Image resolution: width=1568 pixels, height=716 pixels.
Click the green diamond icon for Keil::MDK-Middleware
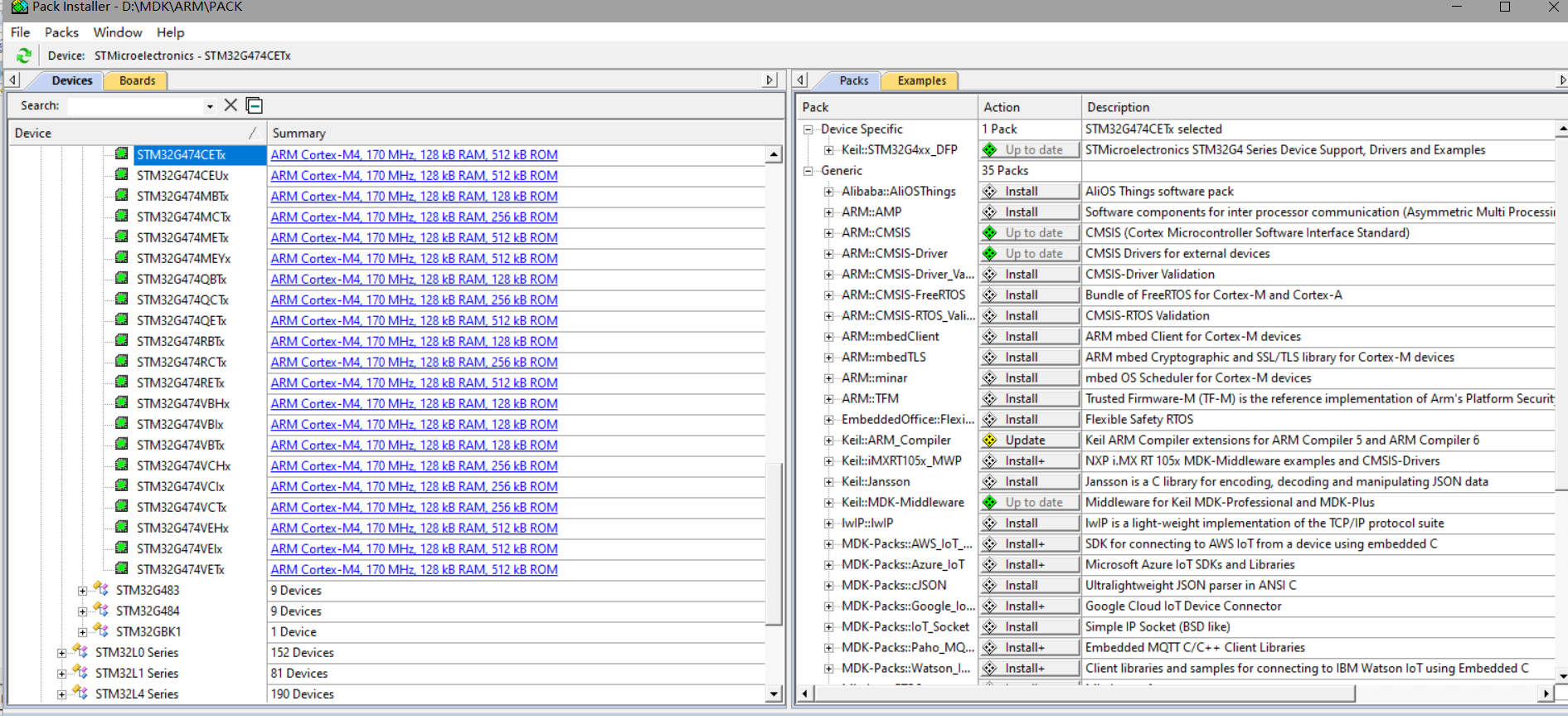pos(990,503)
